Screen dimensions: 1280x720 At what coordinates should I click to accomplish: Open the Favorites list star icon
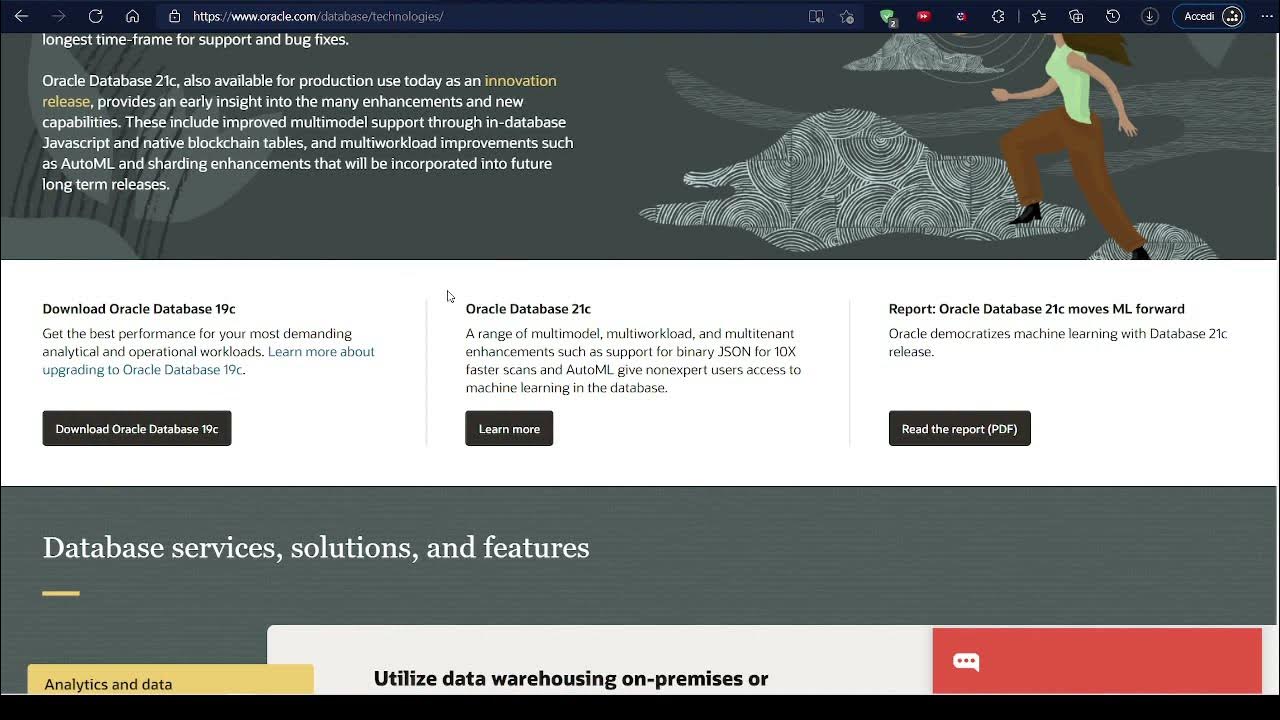coord(1039,16)
